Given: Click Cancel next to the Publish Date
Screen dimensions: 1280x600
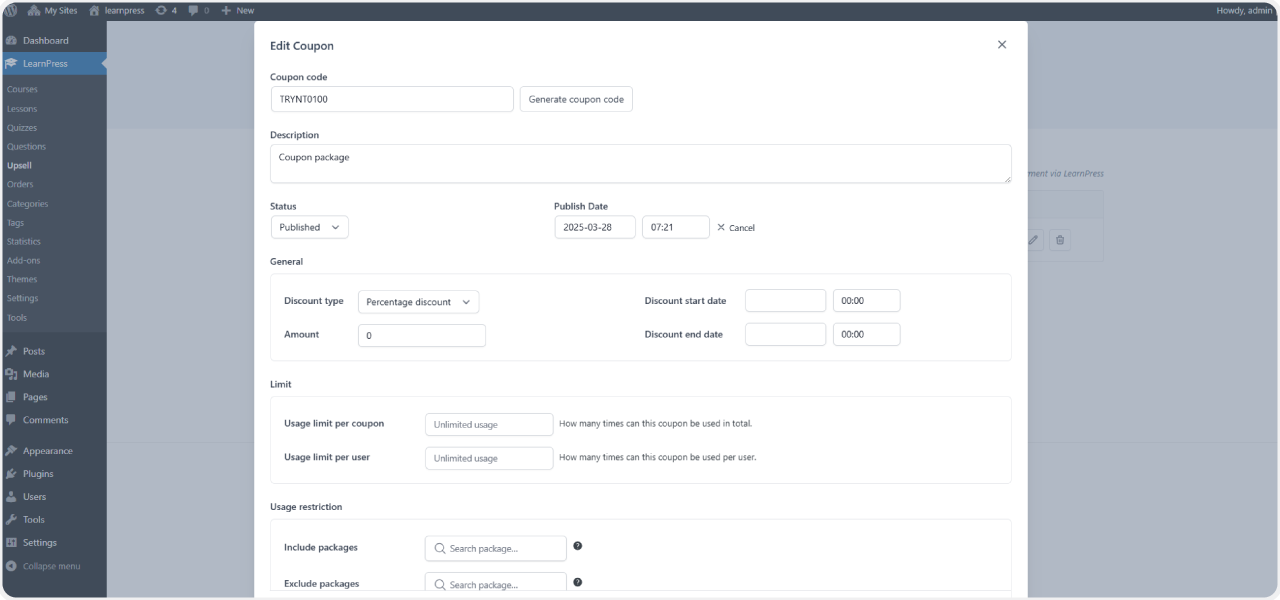Looking at the screenshot, I should [x=735, y=227].
